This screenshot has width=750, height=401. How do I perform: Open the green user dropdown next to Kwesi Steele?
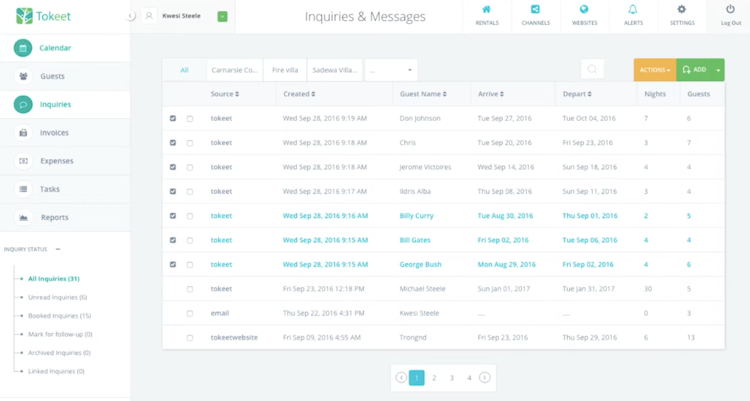coord(222,16)
